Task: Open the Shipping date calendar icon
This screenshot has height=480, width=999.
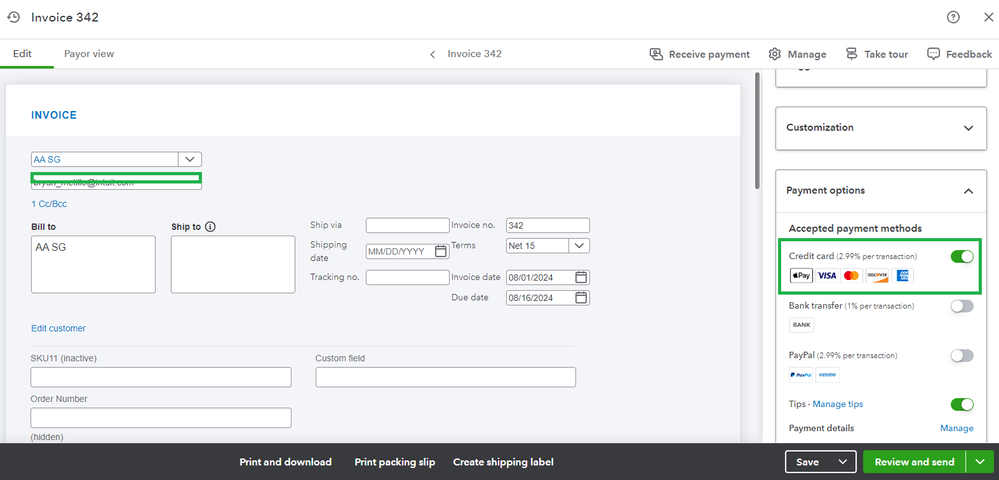Action: pos(440,251)
